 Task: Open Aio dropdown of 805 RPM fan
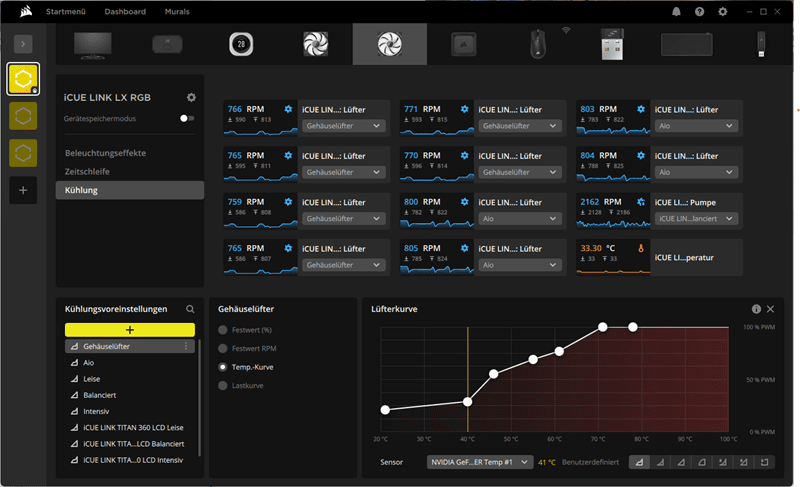[x=520, y=265]
